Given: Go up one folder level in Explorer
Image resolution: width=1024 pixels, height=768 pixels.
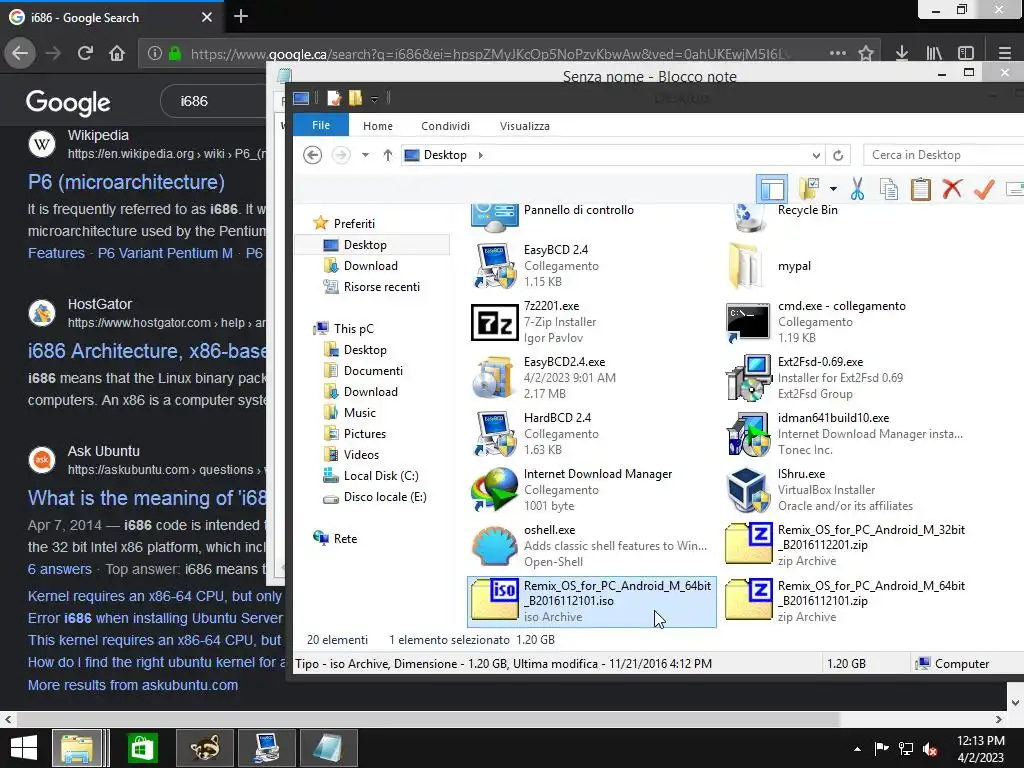Looking at the screenshot, I should click(x=388, y=155).
